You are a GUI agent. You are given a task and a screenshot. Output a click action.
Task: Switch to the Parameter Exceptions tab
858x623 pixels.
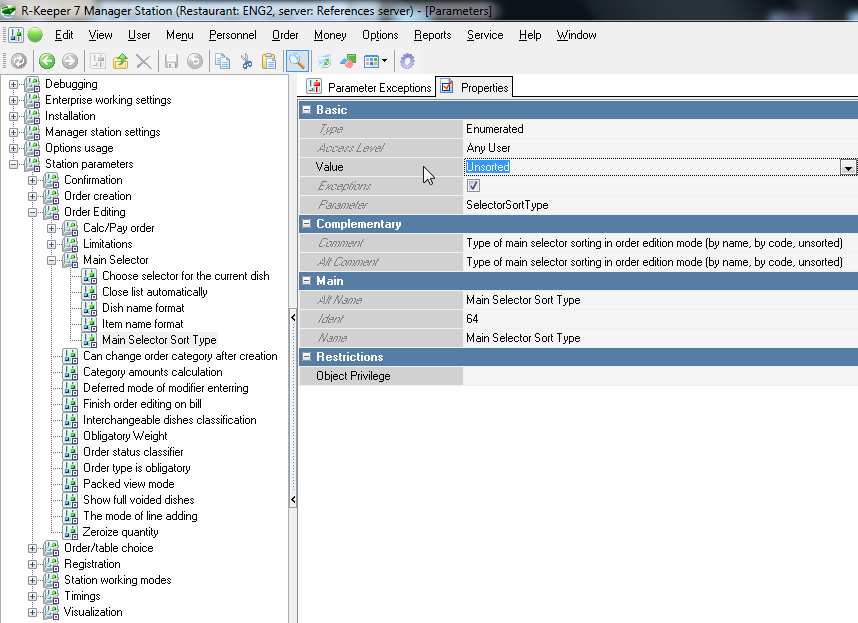[x=369, y=88]
